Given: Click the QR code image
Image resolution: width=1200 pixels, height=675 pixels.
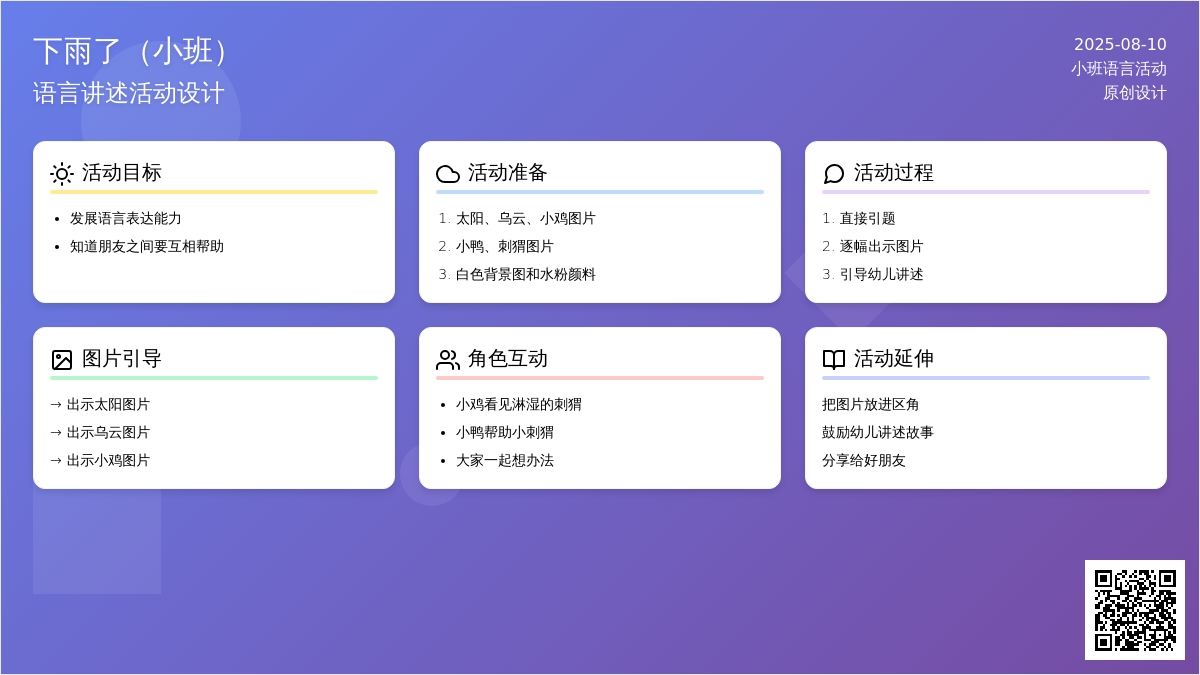Looking at the screenshot, I should point(1135,610).
